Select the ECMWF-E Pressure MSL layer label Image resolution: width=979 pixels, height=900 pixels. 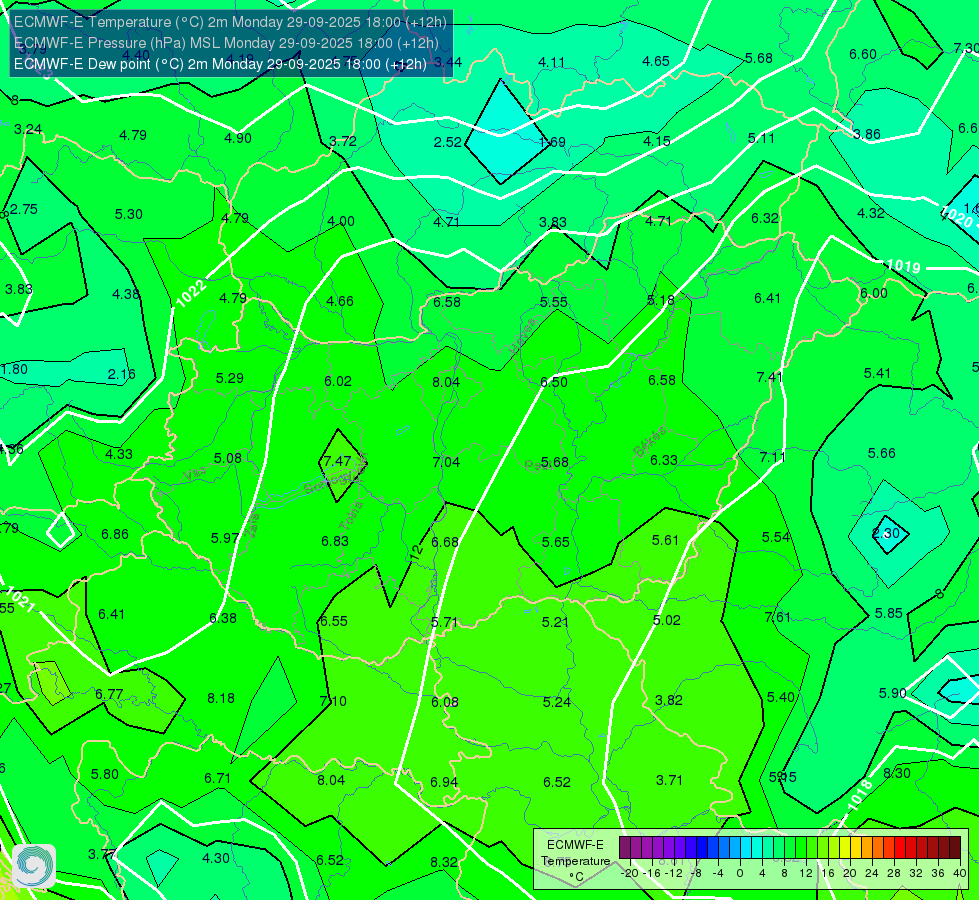[226, 43]
